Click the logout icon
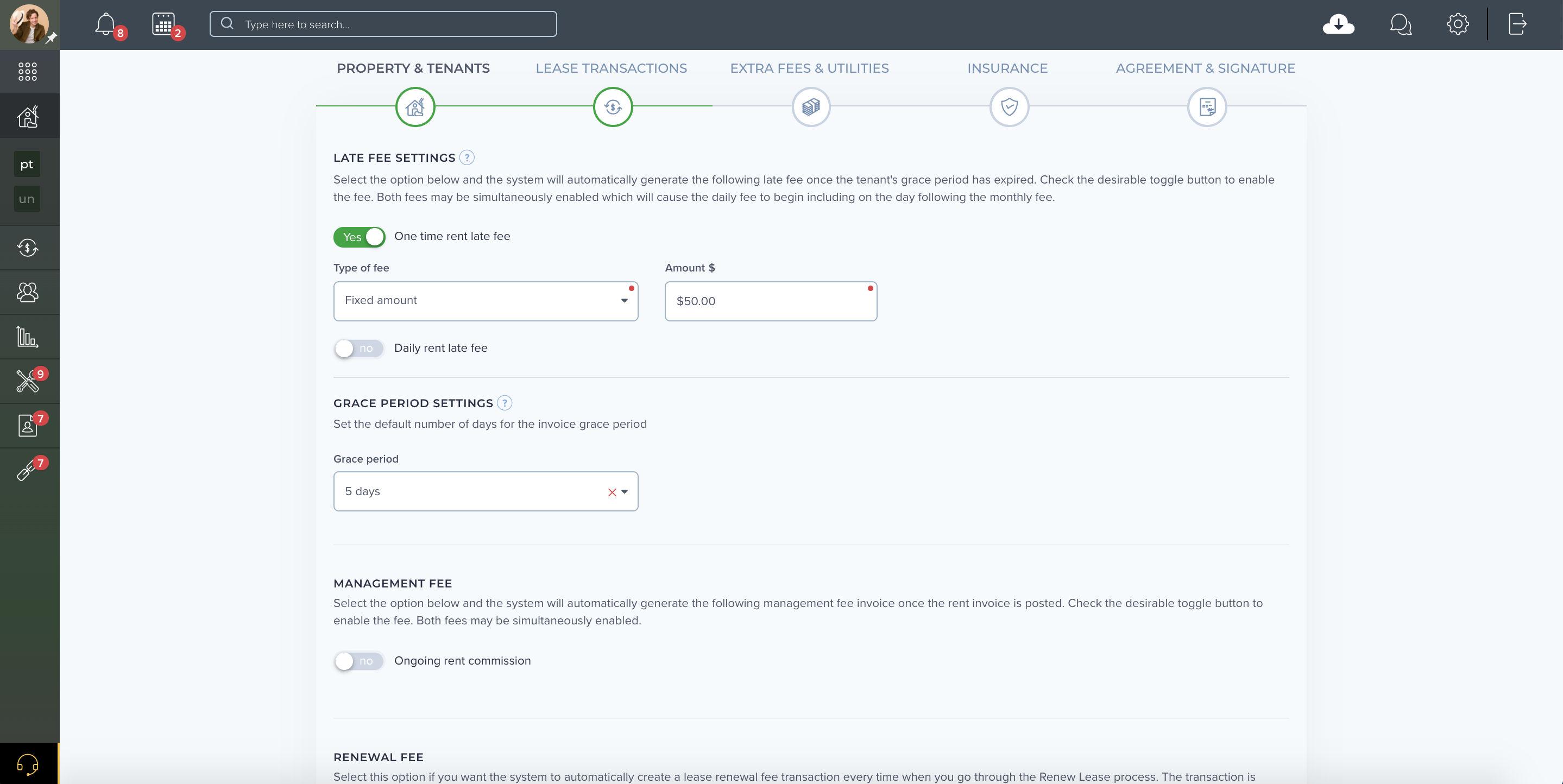The height and width of the screenshot is (784, 1563). tap(1517, 24)
